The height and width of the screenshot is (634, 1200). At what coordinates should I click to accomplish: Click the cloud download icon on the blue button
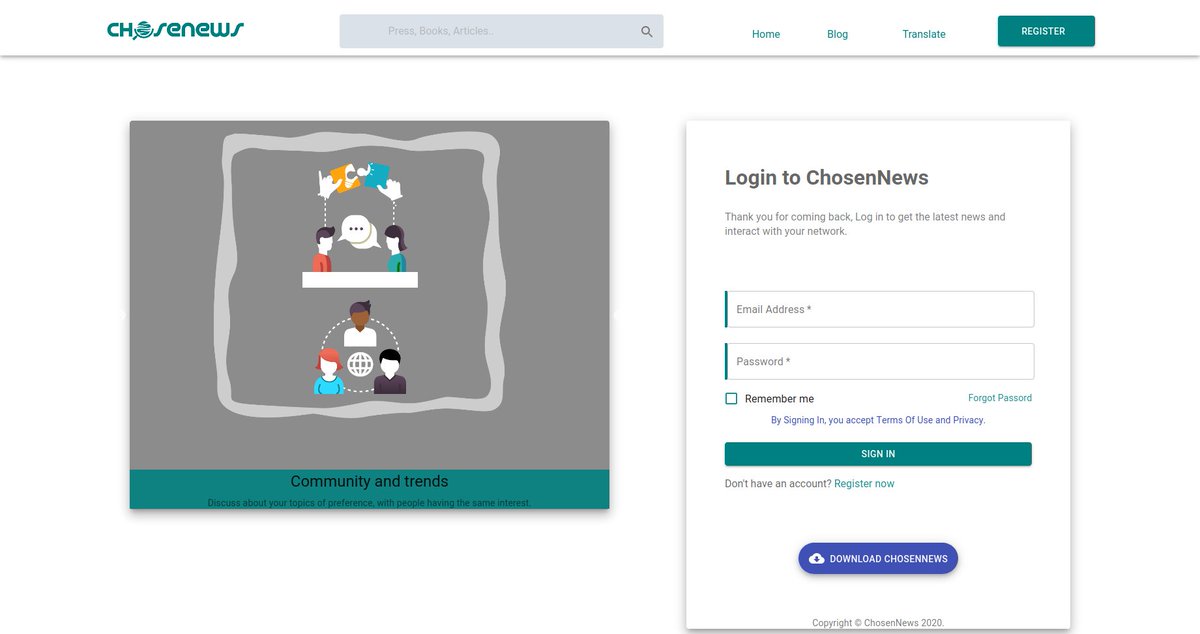816,558
